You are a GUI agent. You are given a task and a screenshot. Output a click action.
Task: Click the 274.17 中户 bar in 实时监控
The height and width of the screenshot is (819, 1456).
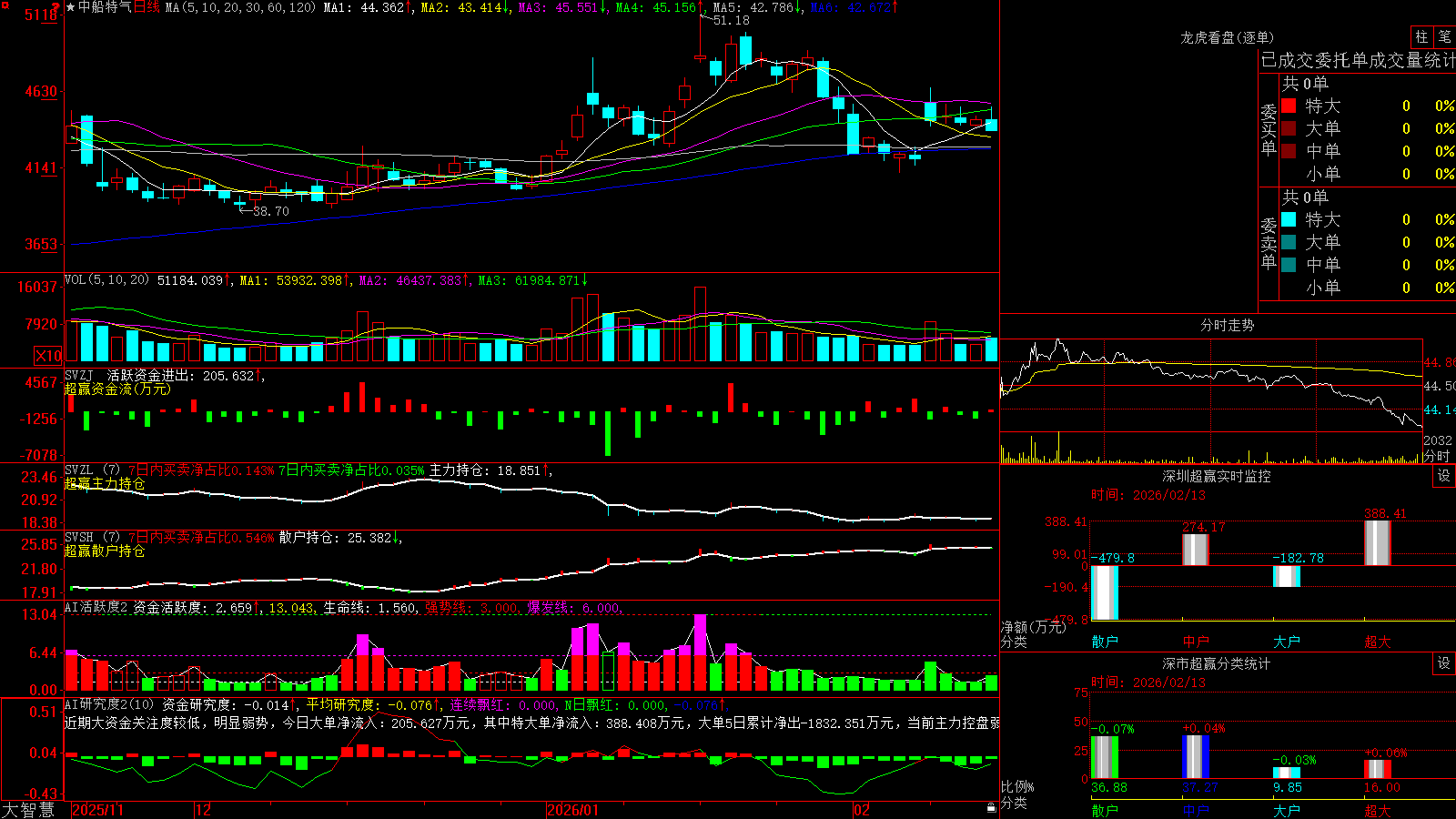point(1196,550)
